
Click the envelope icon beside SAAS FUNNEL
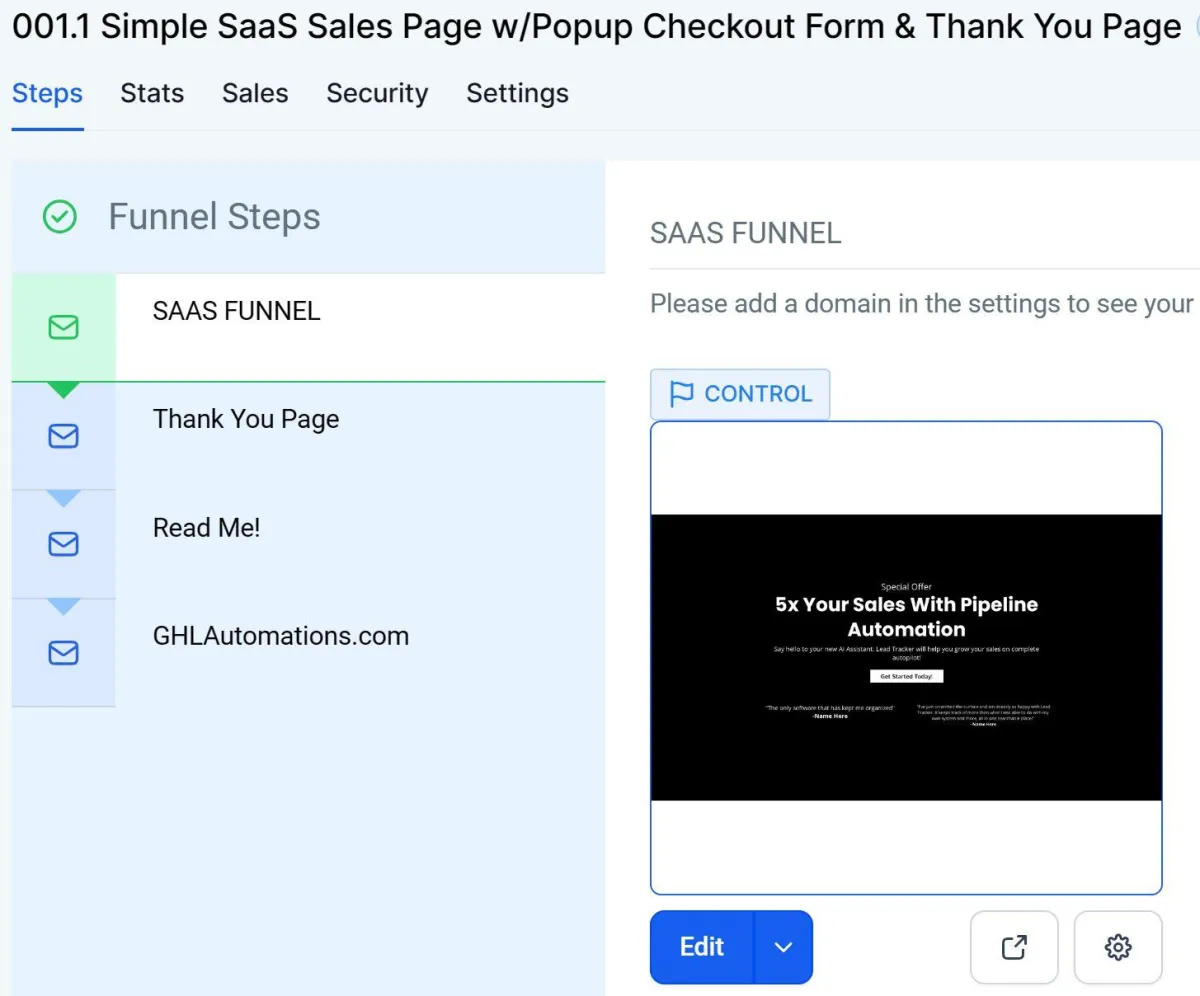point(63,327)
